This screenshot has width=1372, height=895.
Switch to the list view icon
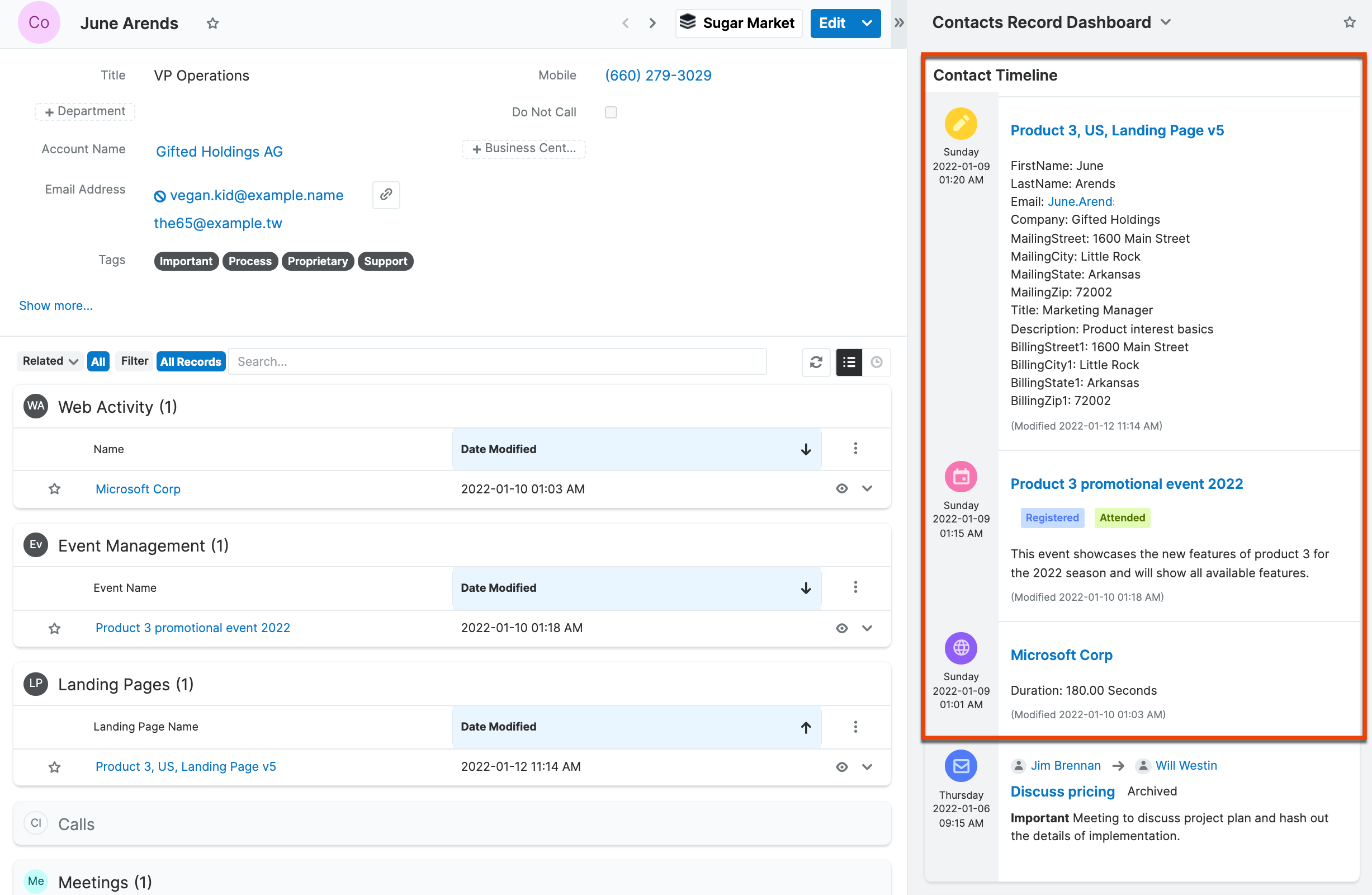[x=849, y=361]
